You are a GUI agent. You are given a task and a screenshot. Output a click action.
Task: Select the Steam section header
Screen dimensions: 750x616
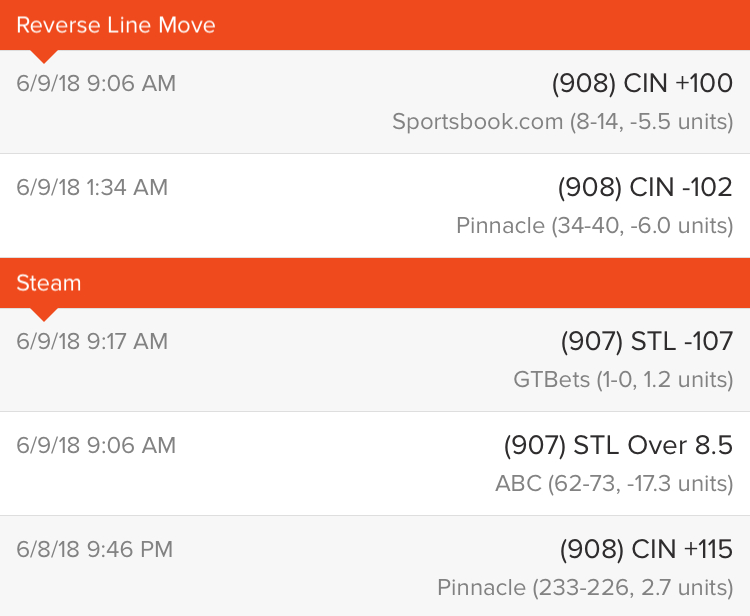click(375, 283)
